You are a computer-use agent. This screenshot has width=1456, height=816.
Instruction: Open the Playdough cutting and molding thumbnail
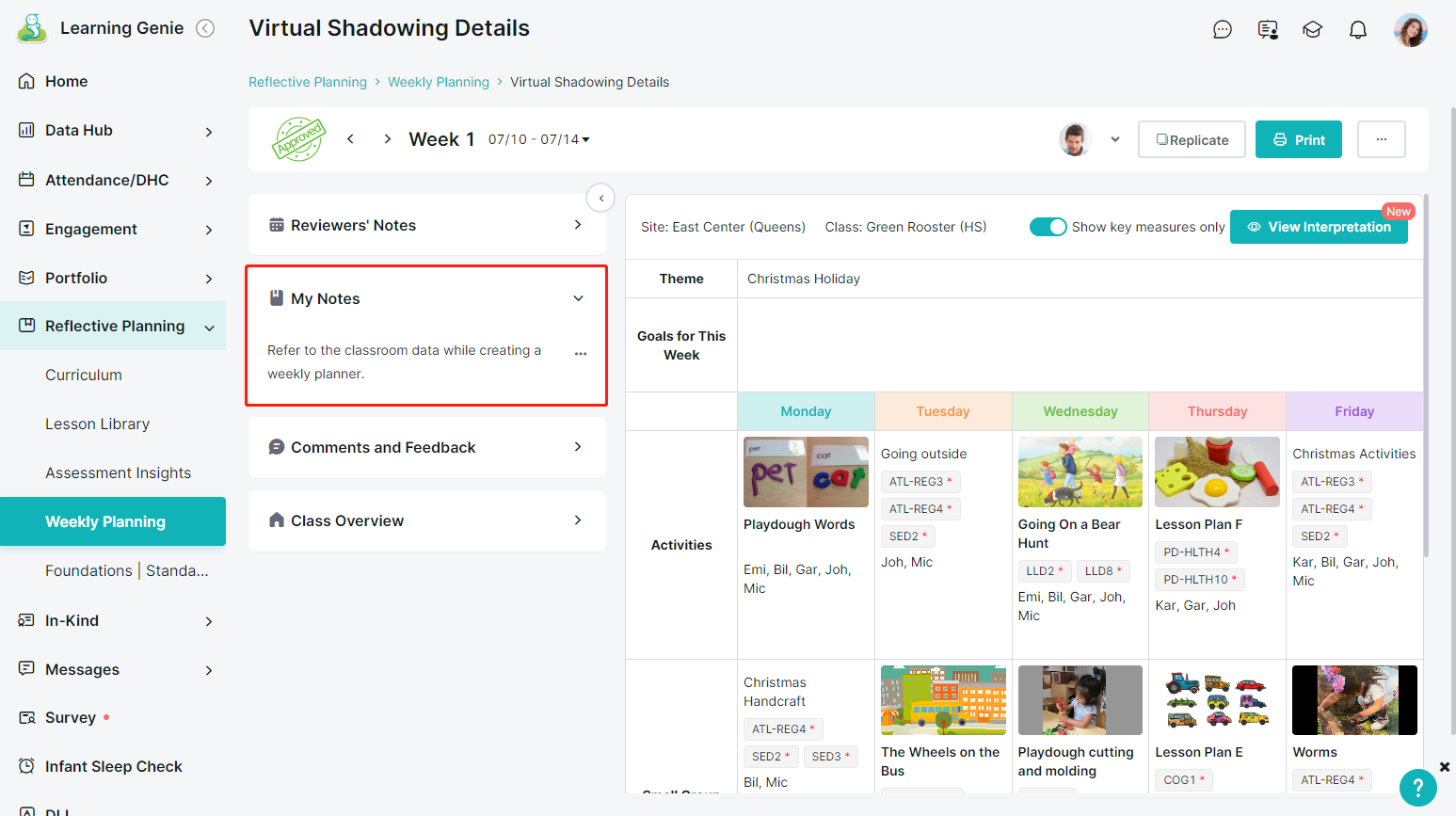pyautogui.click(x=1080, y=700)
